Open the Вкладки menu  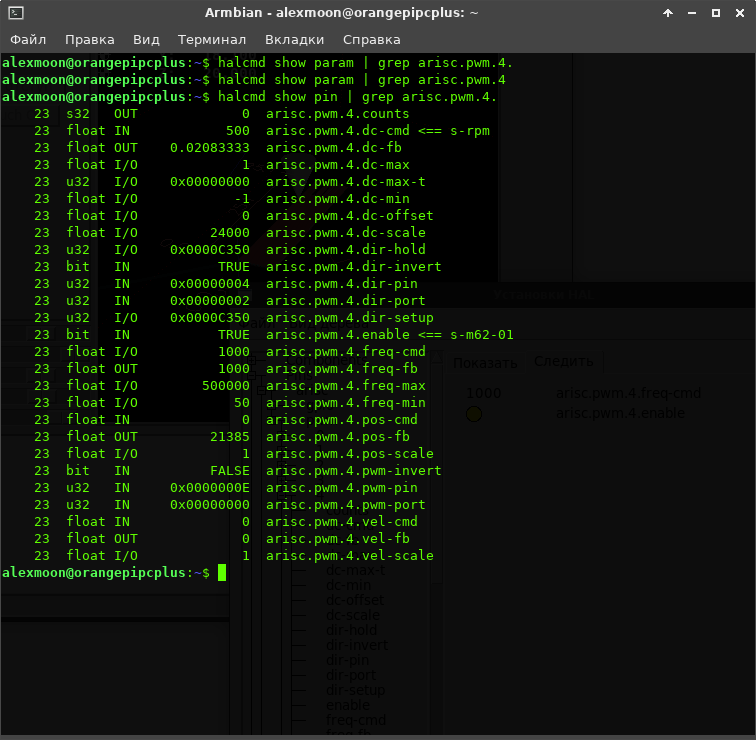click(294, 40)
